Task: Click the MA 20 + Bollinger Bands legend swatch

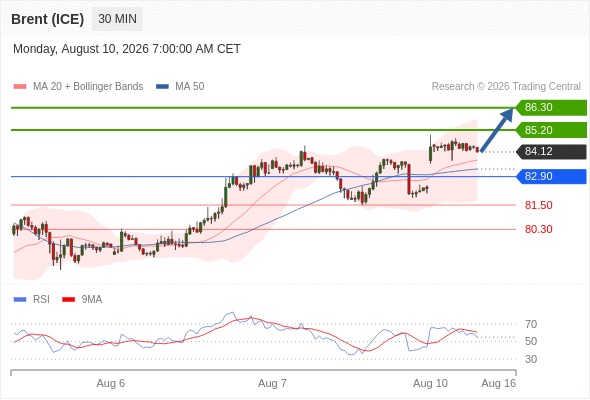Action: [x=20, y=87]
